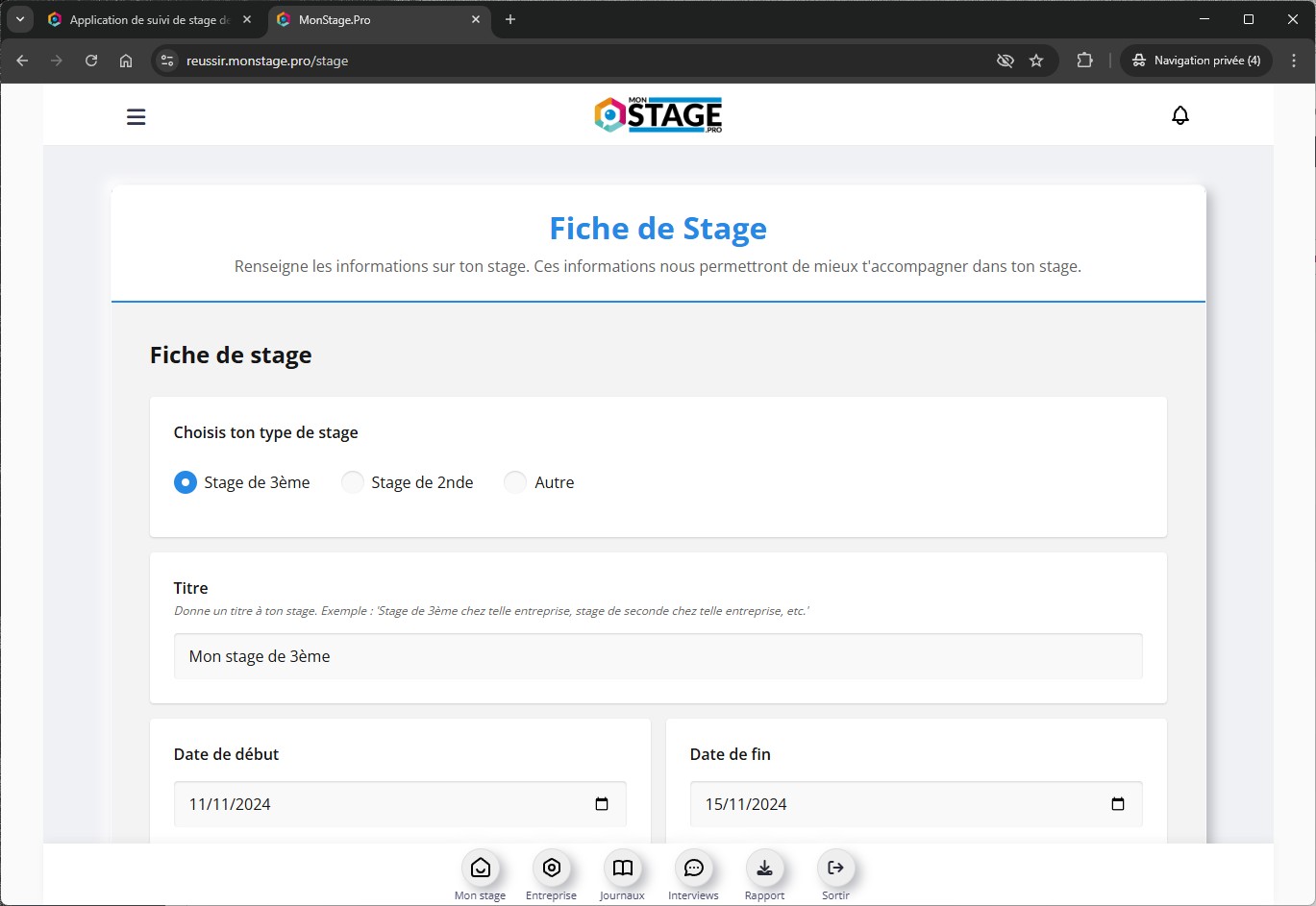Image resolution: width=1316 pixels, height=906 pixels.
Task: Click the Sortir logout icon
Action: click(x=835, y=869)
